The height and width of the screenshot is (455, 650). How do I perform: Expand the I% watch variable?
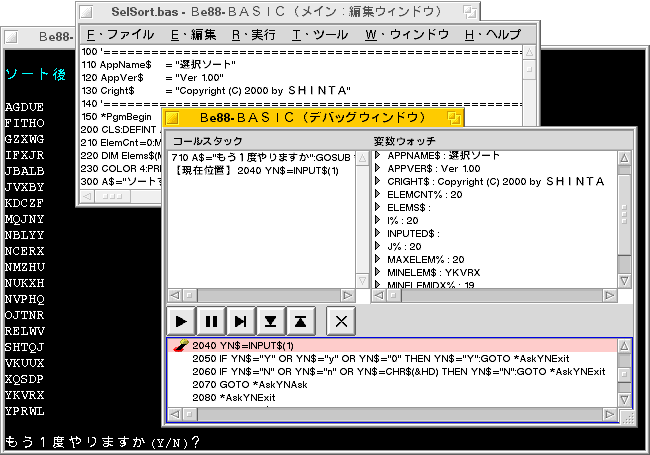pos(377,220)
